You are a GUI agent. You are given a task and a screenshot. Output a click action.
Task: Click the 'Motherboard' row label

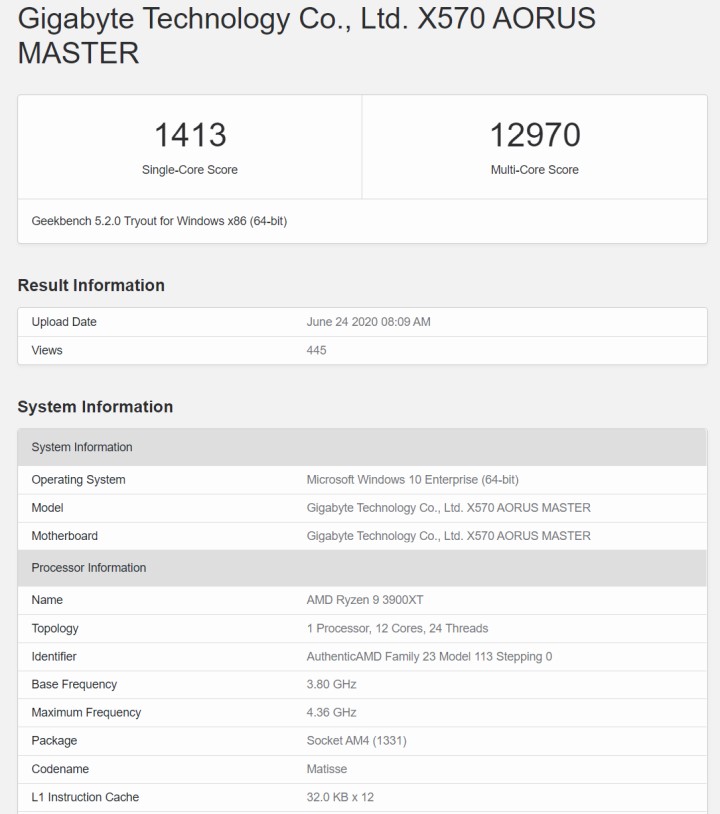point(64,536)
